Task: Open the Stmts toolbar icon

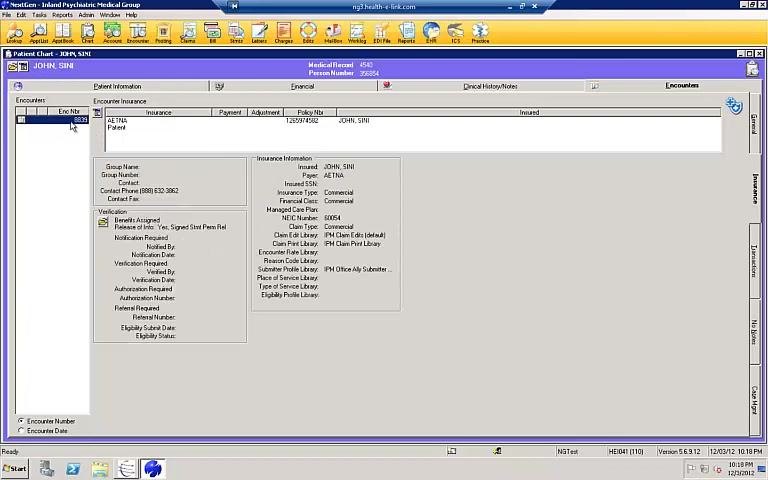Action: pyautogui.click(x=236, y=33)
